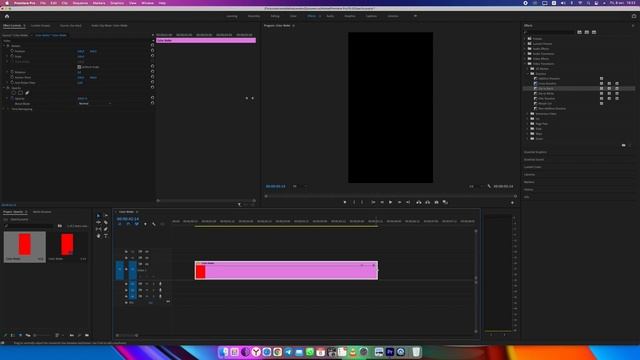This screenshot has width=640, height=360.
Task: Open the Lumetri Color panel
Action: coord(533,167)
